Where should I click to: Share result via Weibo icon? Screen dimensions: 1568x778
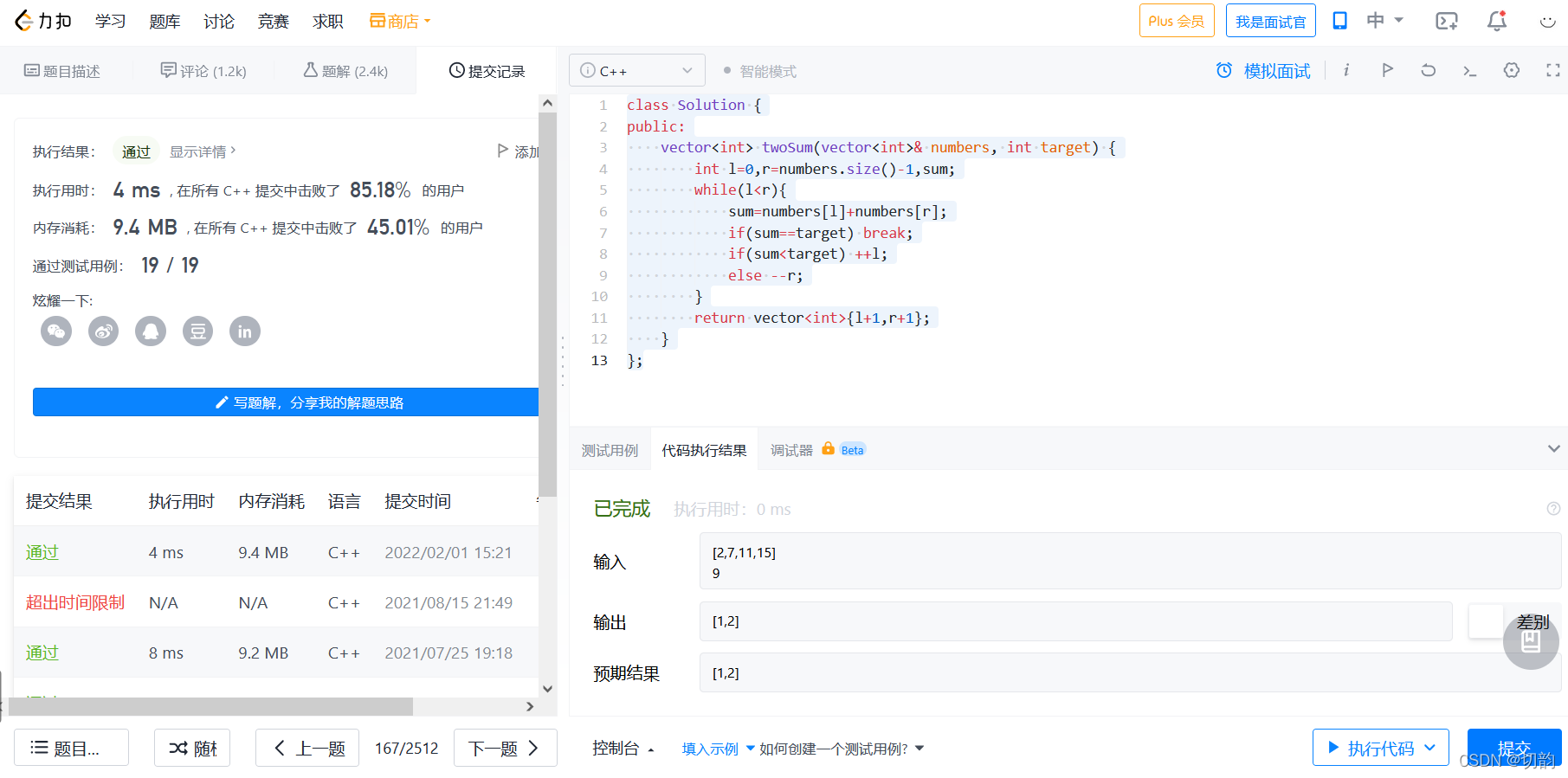(x=104, y=331)
